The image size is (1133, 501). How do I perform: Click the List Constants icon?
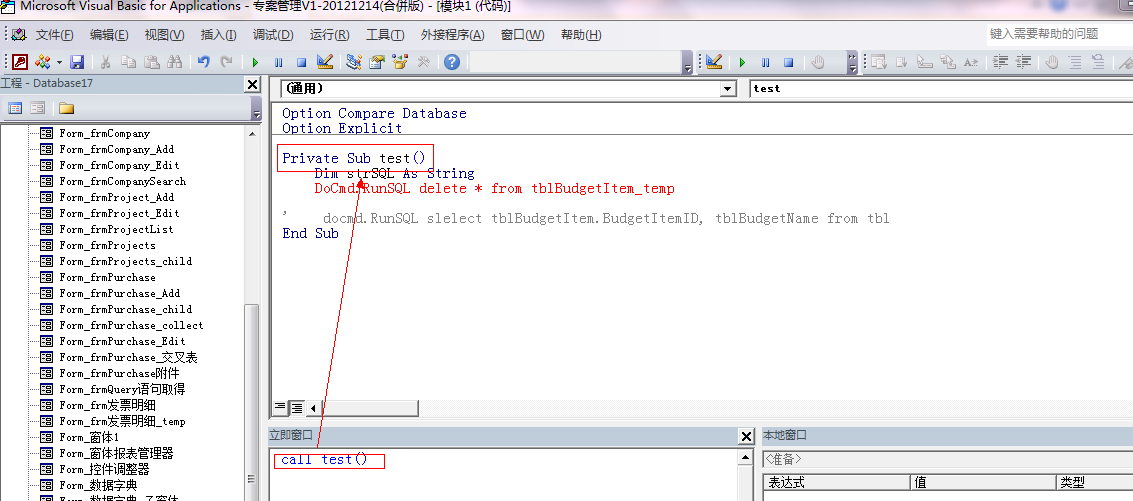pos(902,62)
